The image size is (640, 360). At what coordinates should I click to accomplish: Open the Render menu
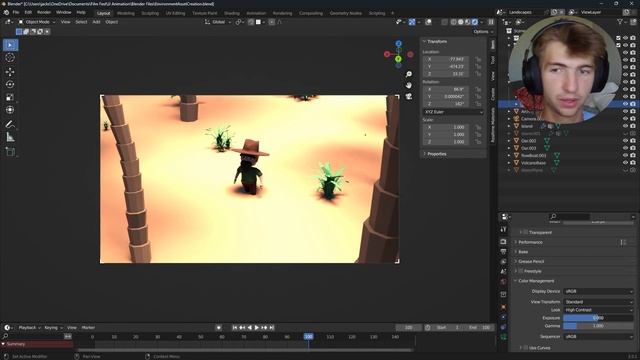point(44,13)
